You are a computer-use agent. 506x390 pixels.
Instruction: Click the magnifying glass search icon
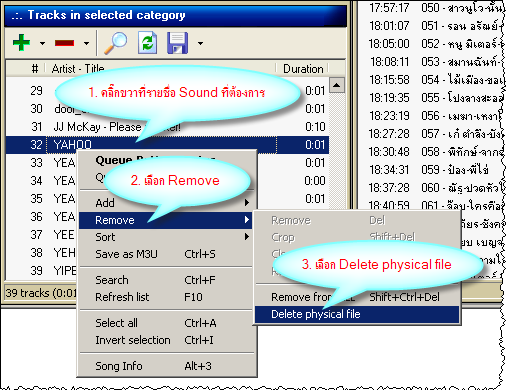click(x=115, y=43)
